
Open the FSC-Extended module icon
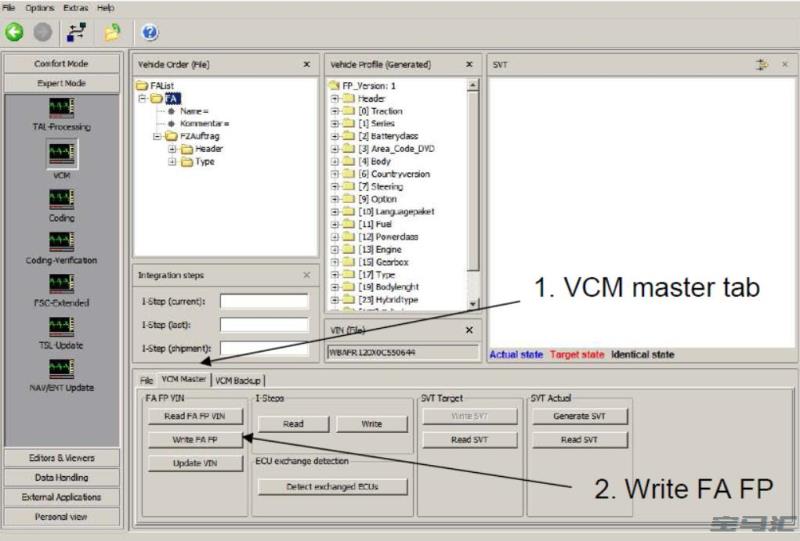62,284
